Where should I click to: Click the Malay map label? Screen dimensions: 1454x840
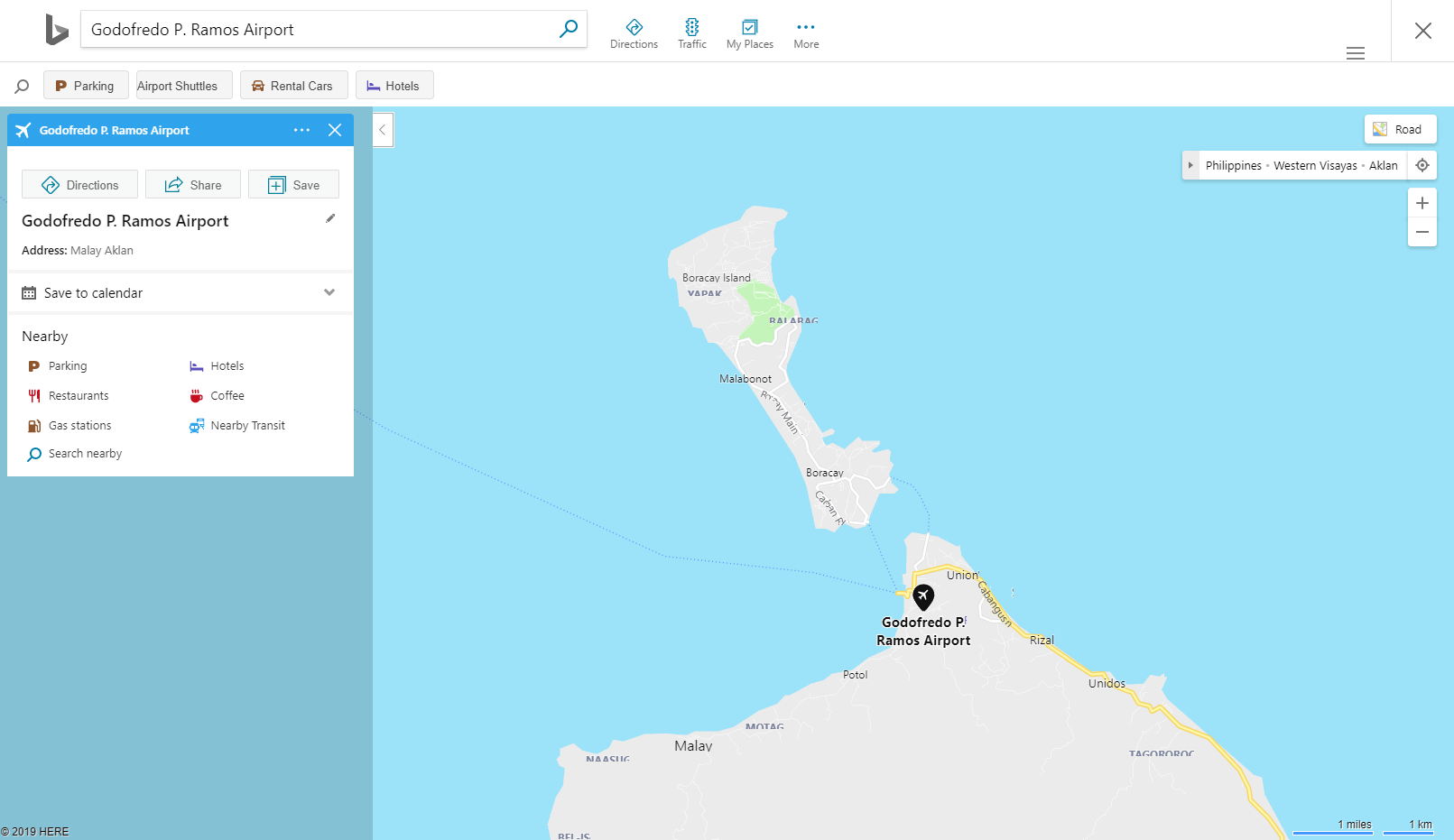tap(693, 745)
